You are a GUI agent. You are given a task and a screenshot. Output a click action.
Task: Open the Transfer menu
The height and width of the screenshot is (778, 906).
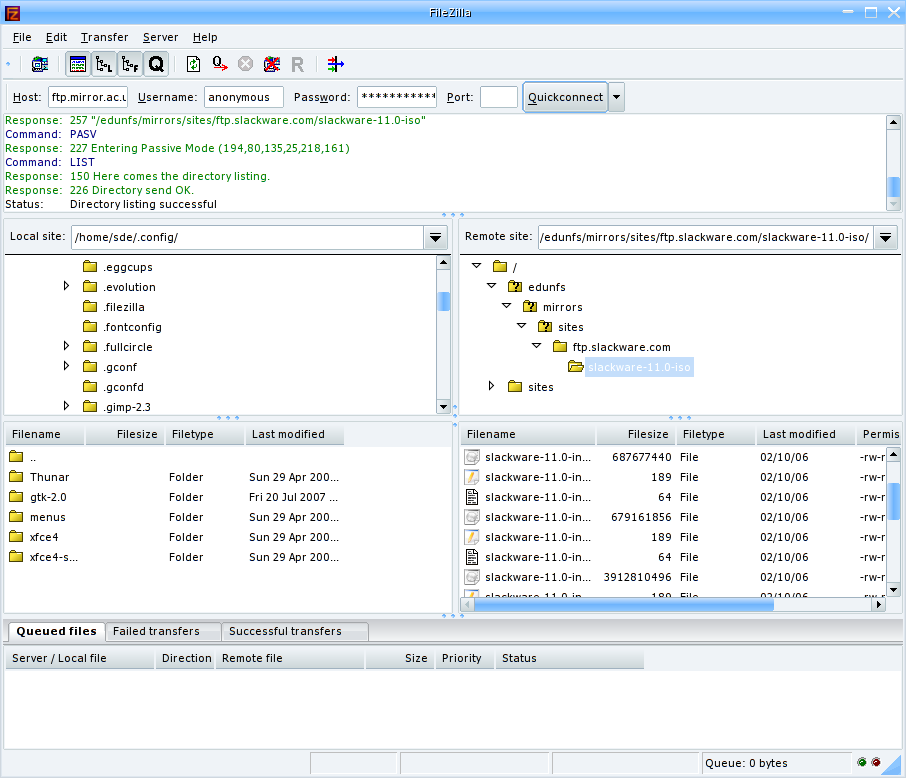105,38
